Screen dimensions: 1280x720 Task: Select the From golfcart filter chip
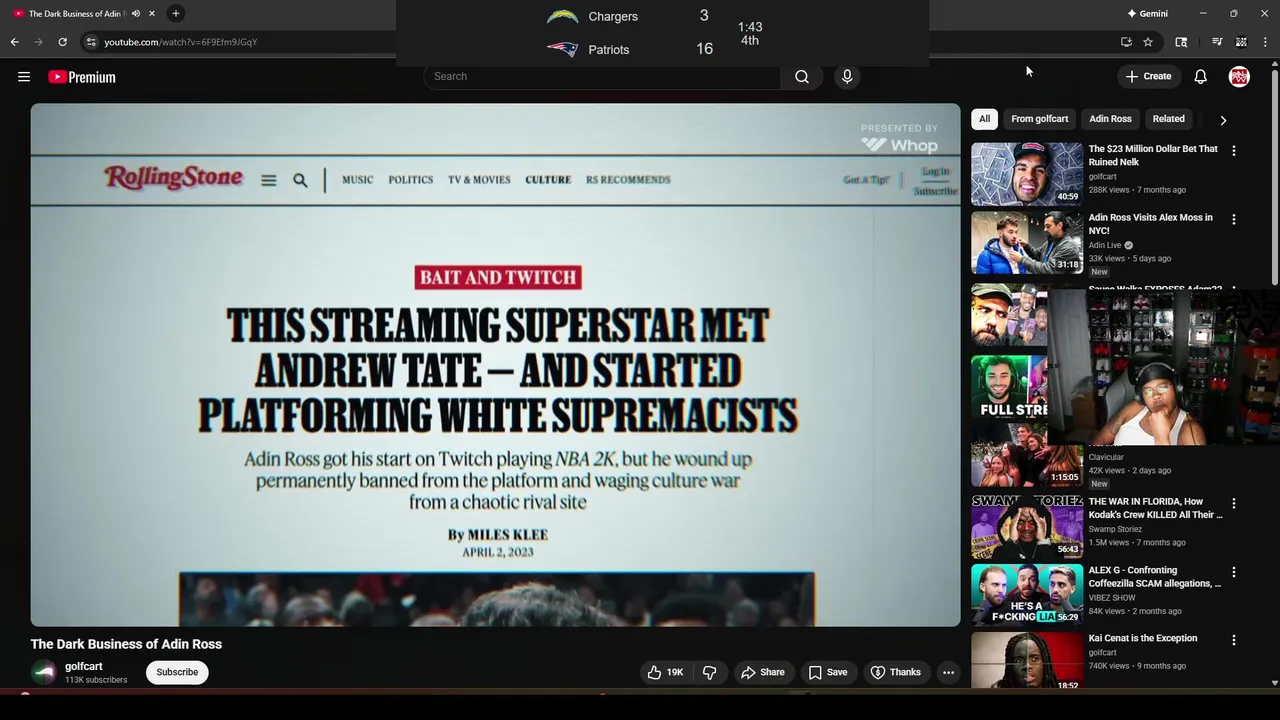coord(1039,119)
